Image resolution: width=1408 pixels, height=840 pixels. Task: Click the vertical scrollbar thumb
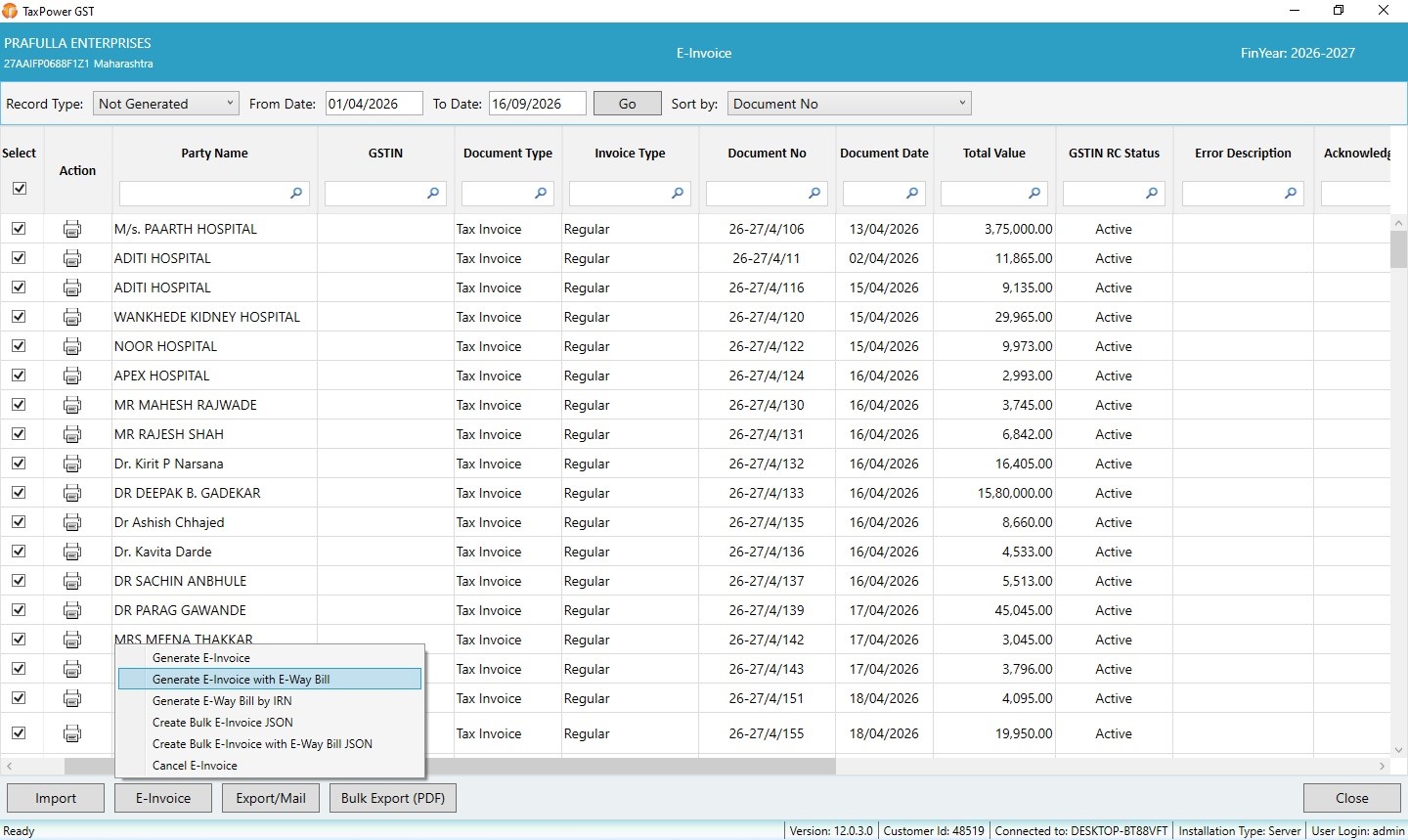click(1399, 249)
